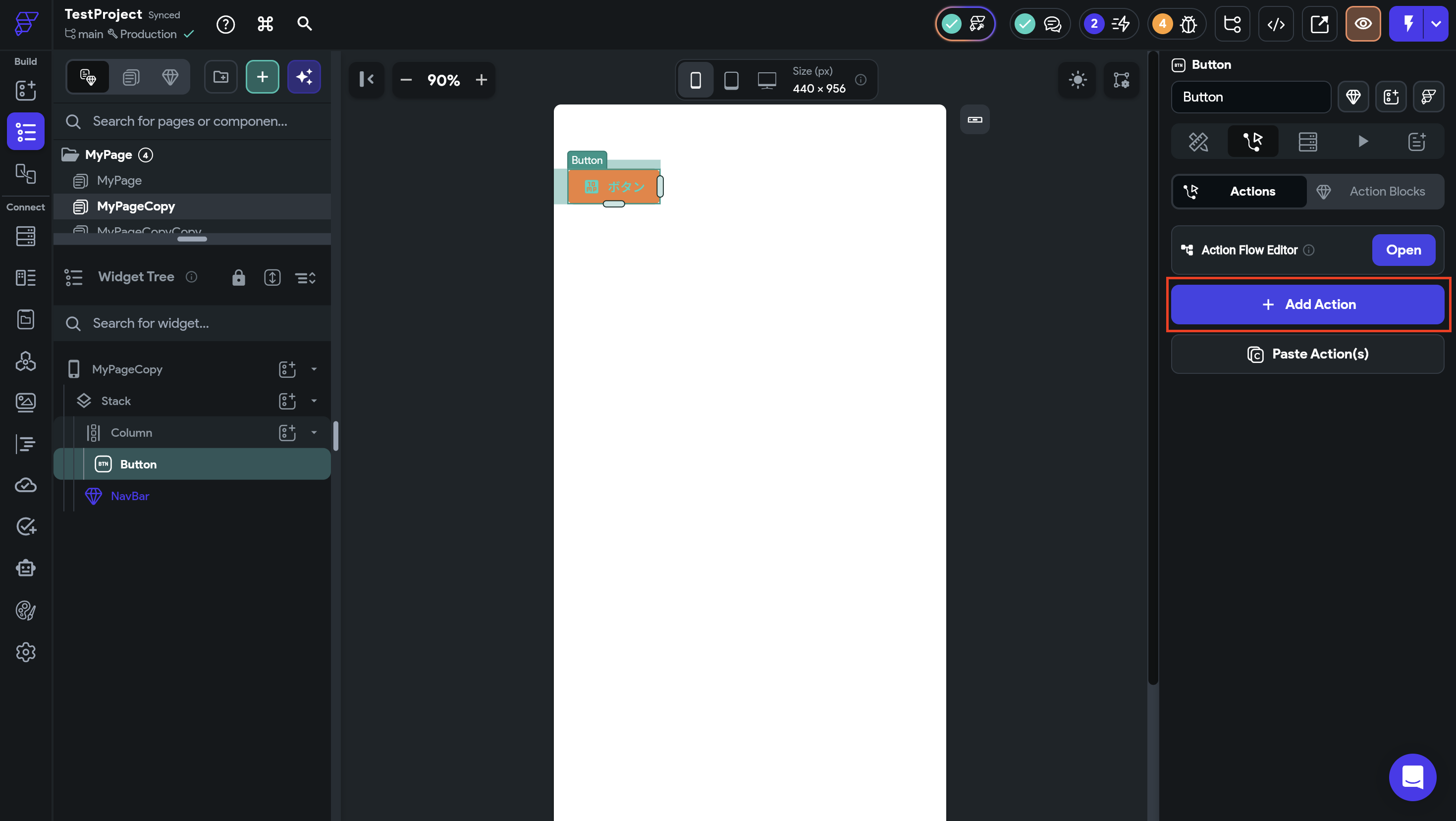
Task: Open the Action Flow Editor
Action: tap(1403, 250)
